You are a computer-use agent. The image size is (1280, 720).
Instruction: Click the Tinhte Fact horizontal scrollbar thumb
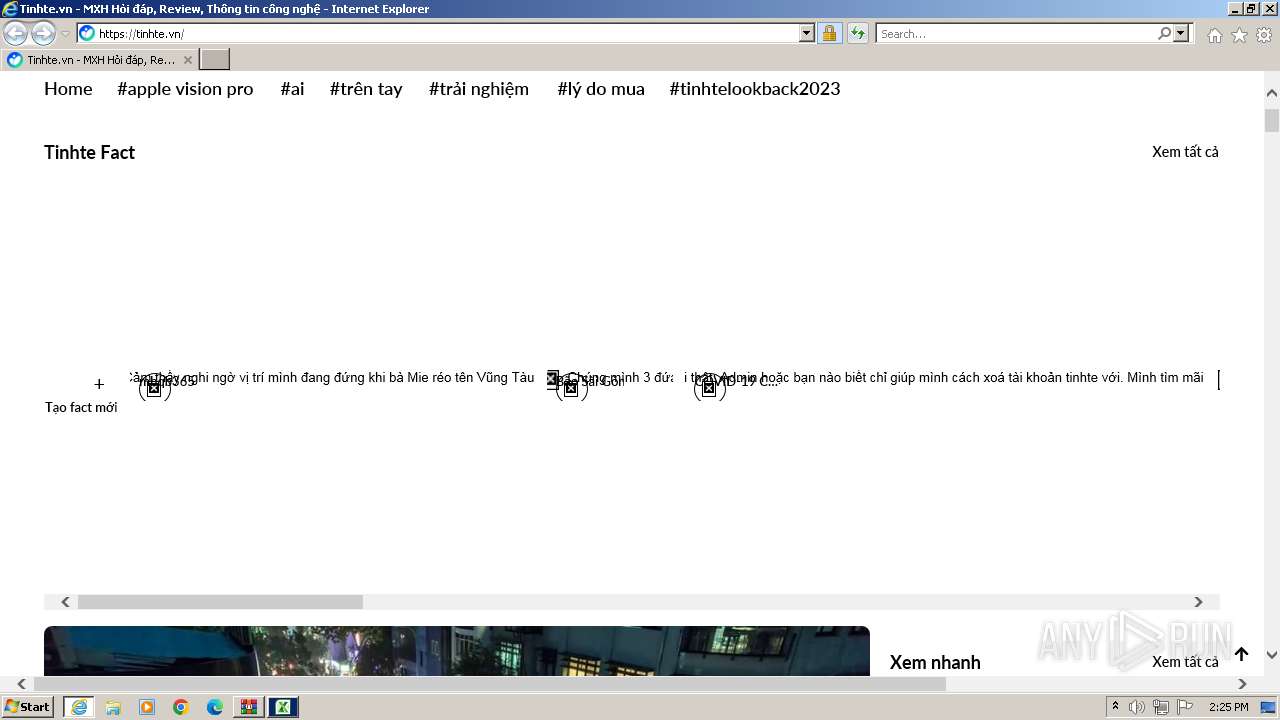tap(220, 602)
